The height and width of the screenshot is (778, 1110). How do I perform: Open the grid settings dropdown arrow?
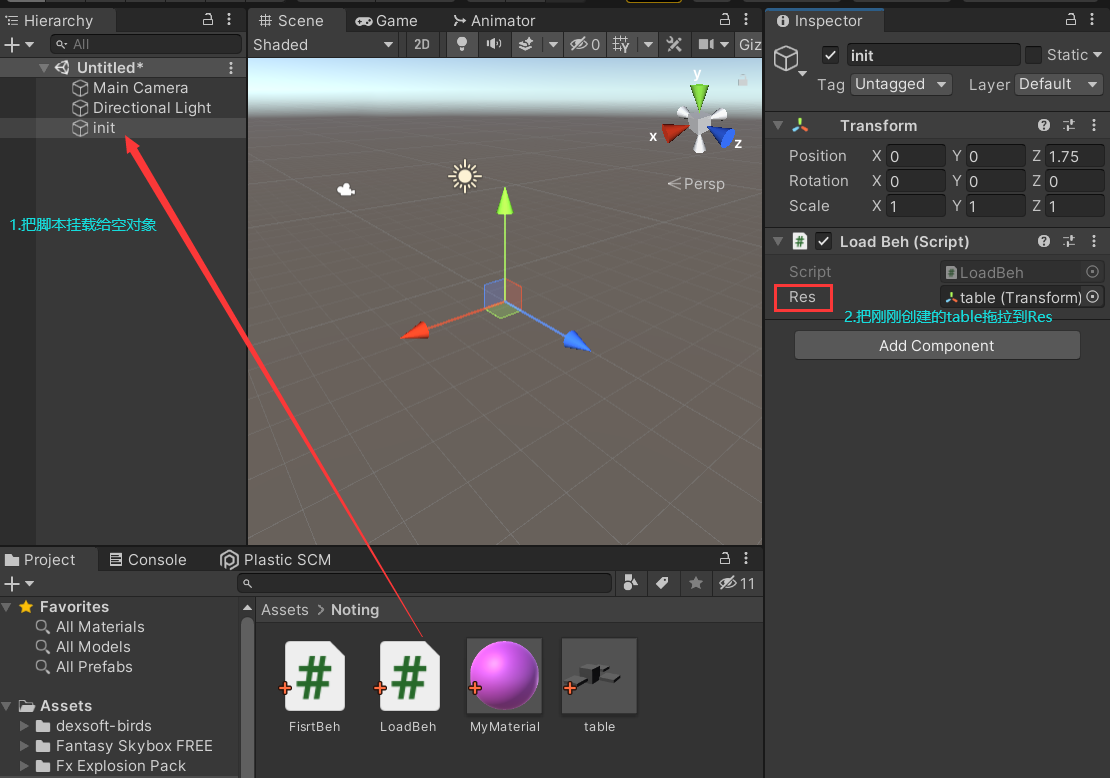click(648, 45)
